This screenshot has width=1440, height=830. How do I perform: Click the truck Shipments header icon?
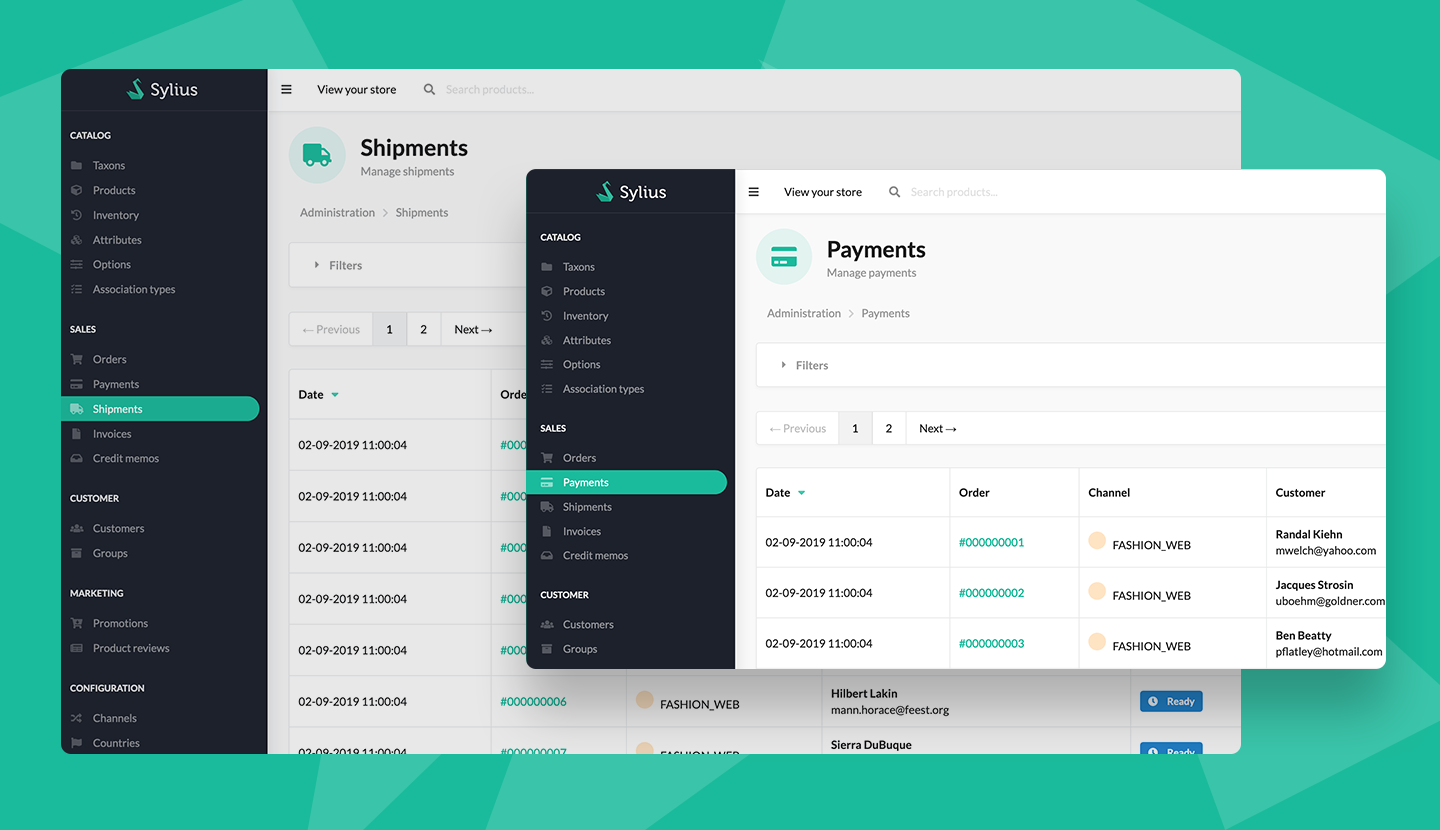tap(317, 155)
